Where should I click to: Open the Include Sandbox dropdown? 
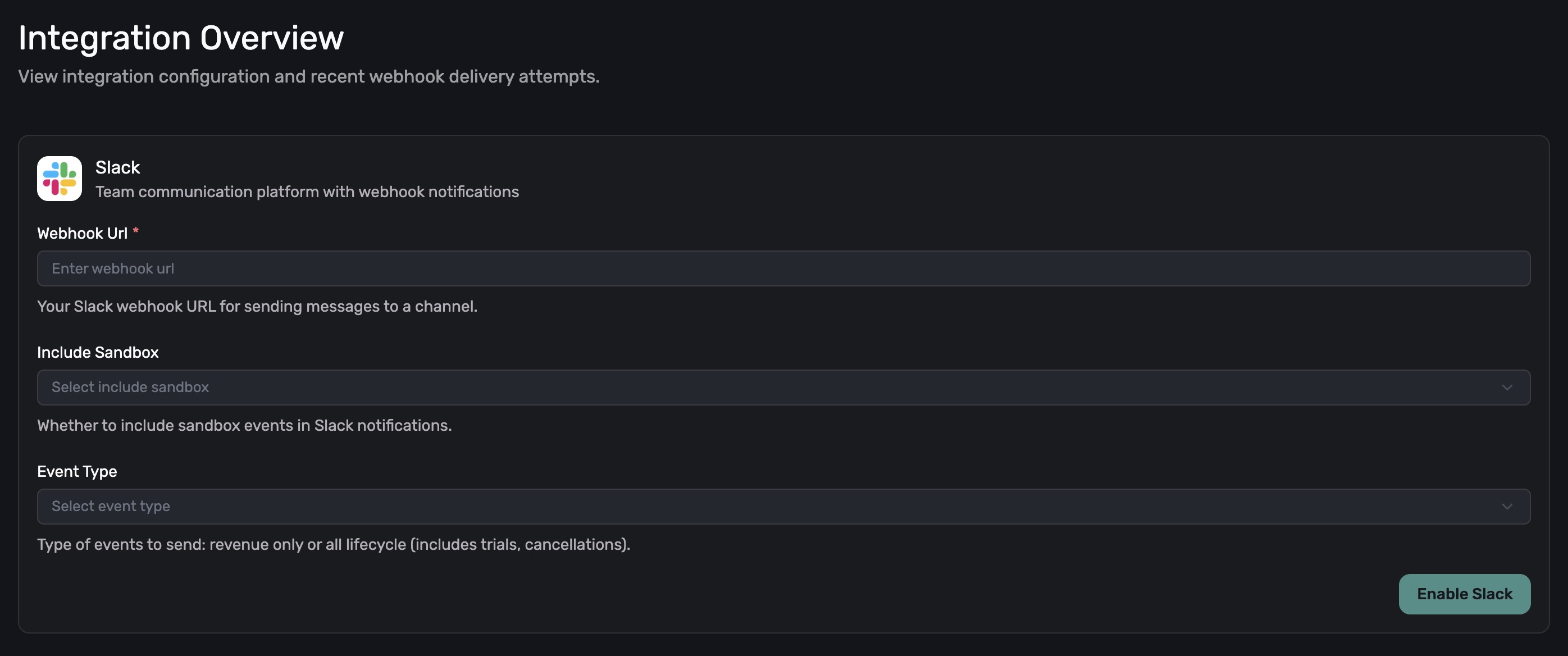tap(783, 387)
